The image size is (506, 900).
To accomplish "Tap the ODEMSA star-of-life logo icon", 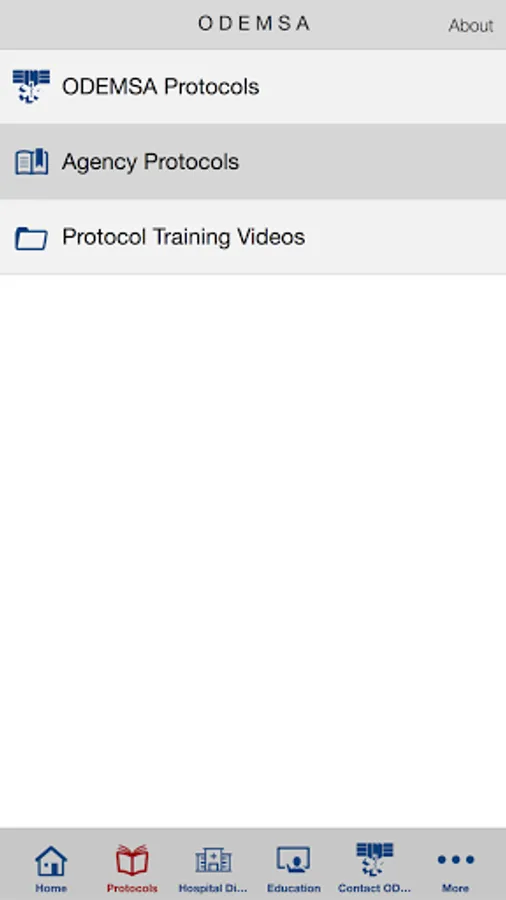I will (x=31, y=86).
